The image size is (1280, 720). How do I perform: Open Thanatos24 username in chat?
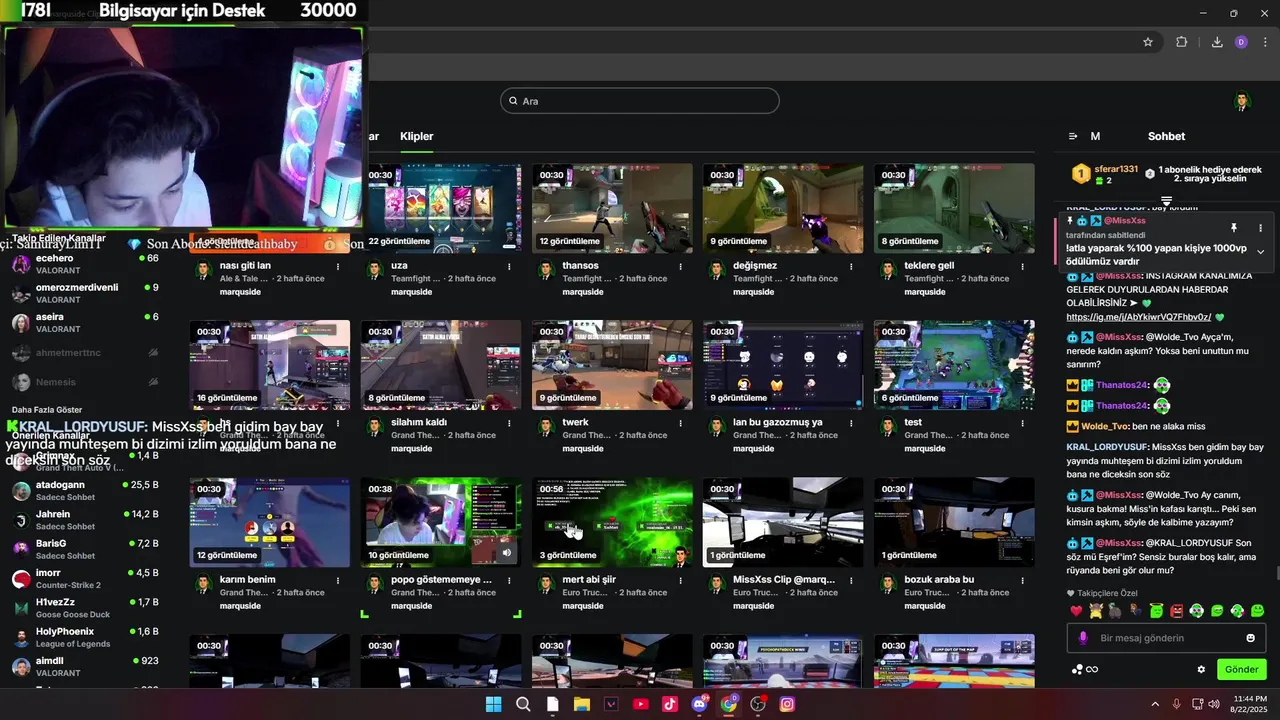[1122, 385]
